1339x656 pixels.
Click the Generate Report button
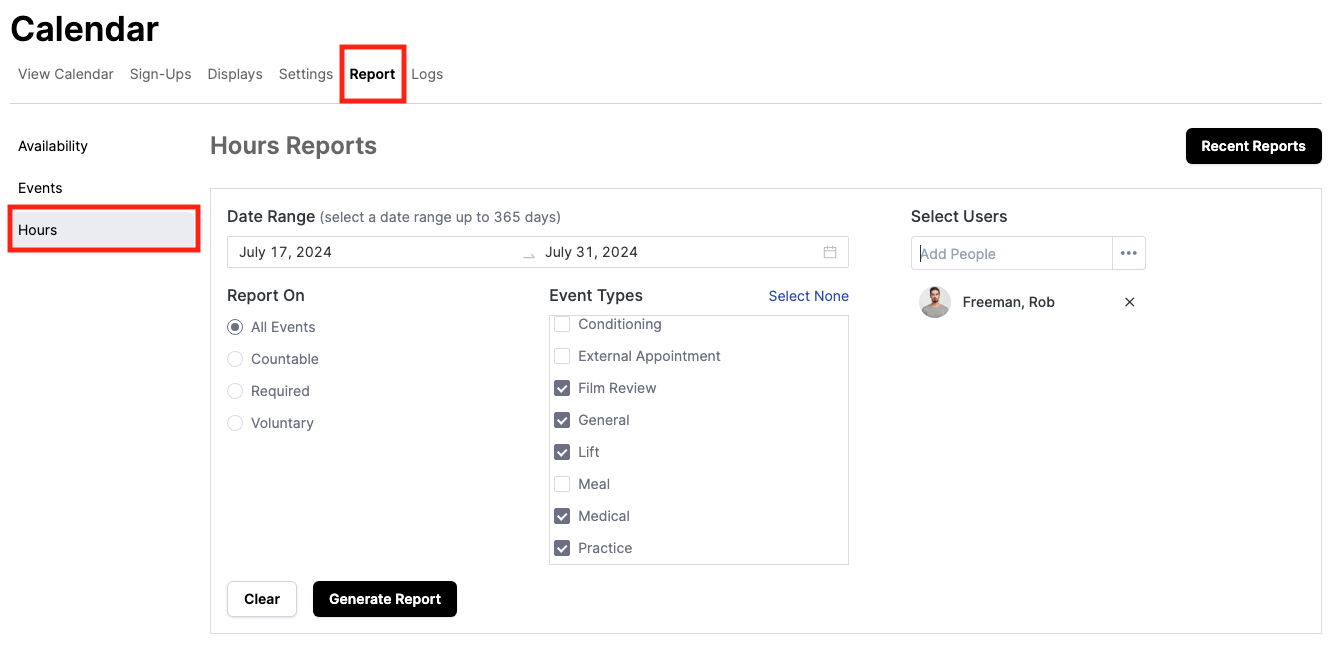[385, 599]
